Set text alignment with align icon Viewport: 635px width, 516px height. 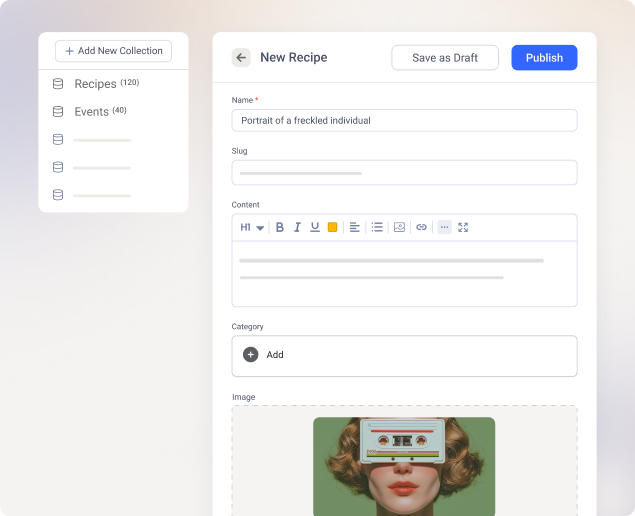354,227
